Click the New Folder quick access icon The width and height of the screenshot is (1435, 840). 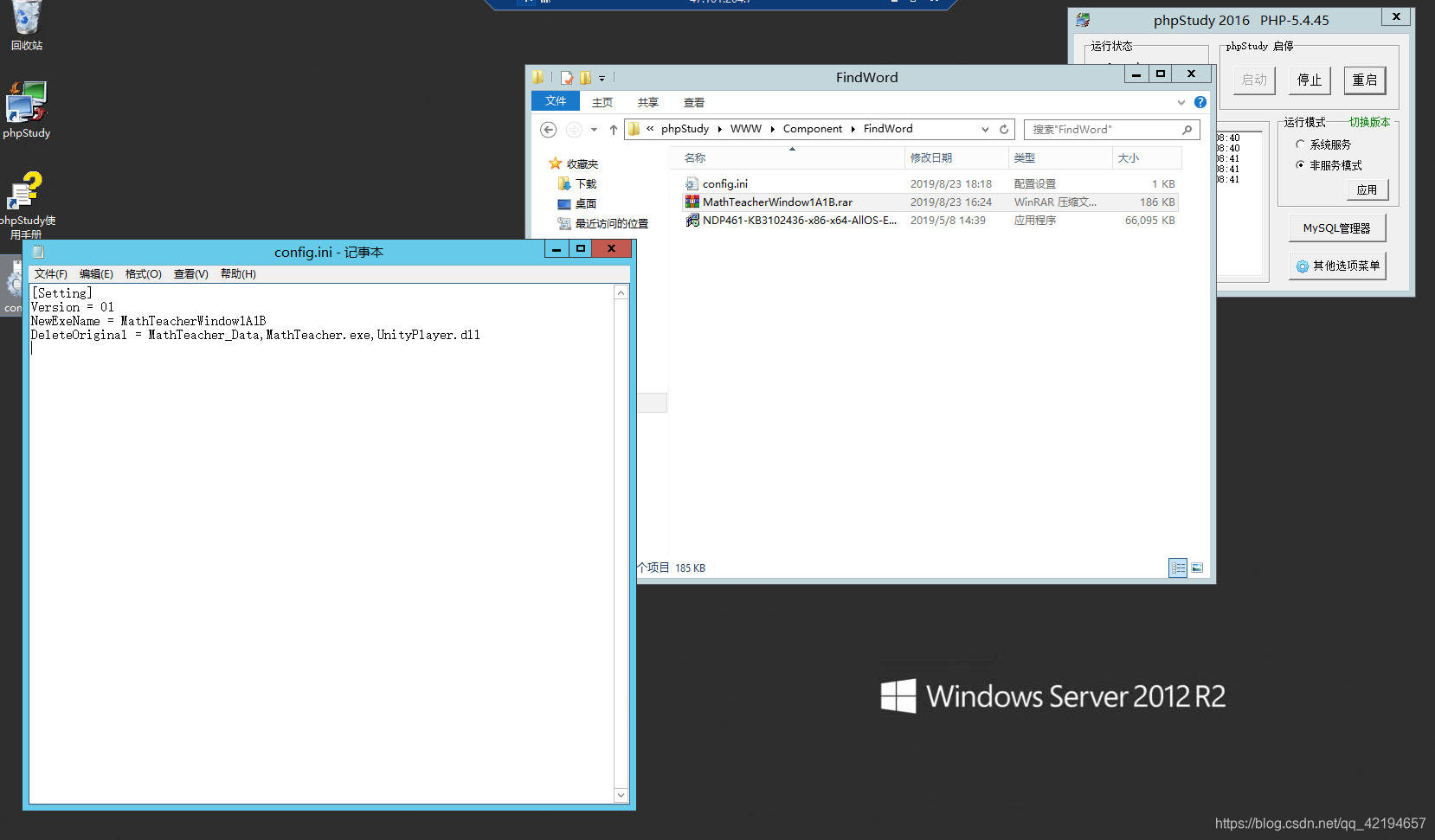click(x=586, y=78)
